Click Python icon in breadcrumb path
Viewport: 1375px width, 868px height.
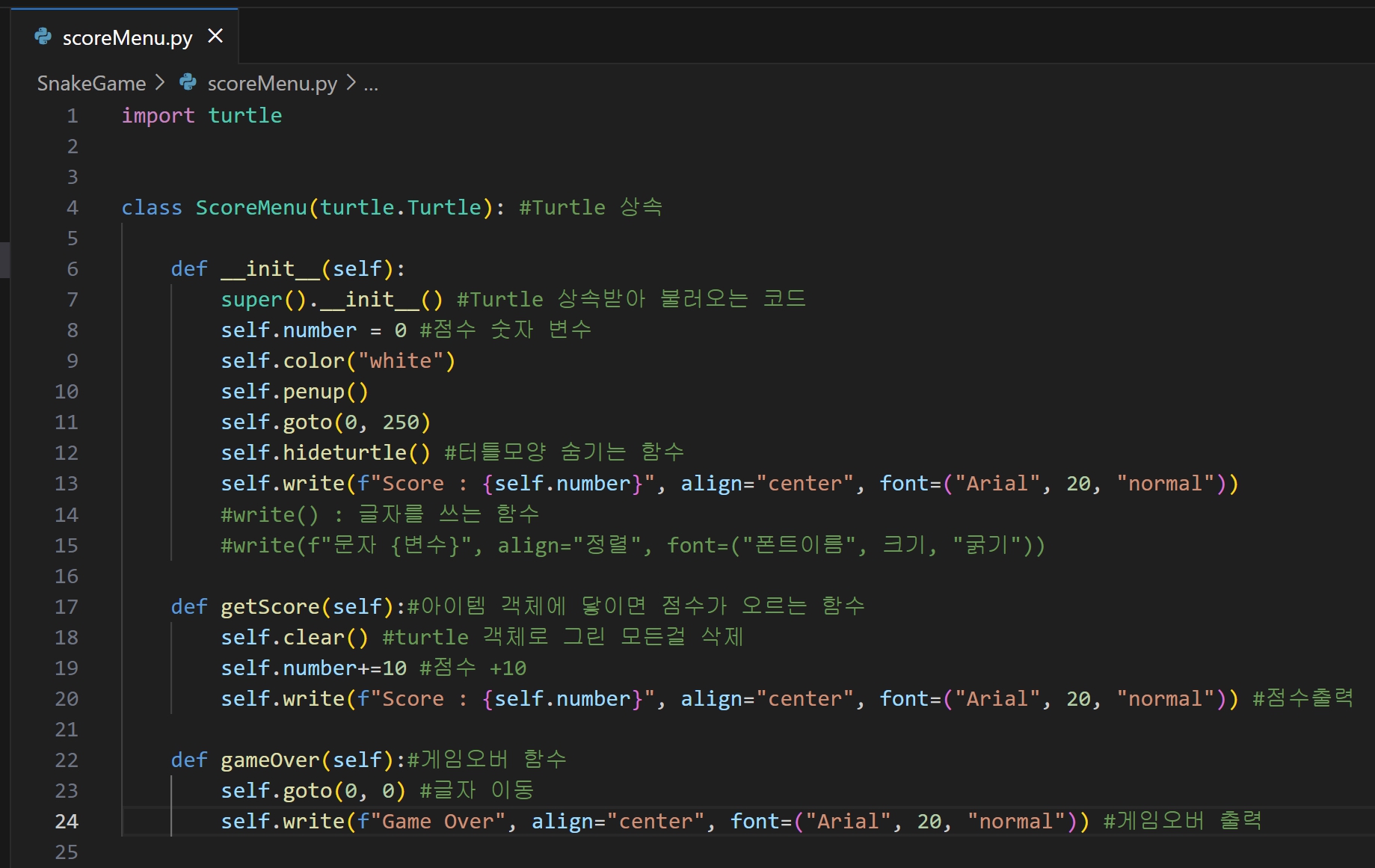[188, 82]
